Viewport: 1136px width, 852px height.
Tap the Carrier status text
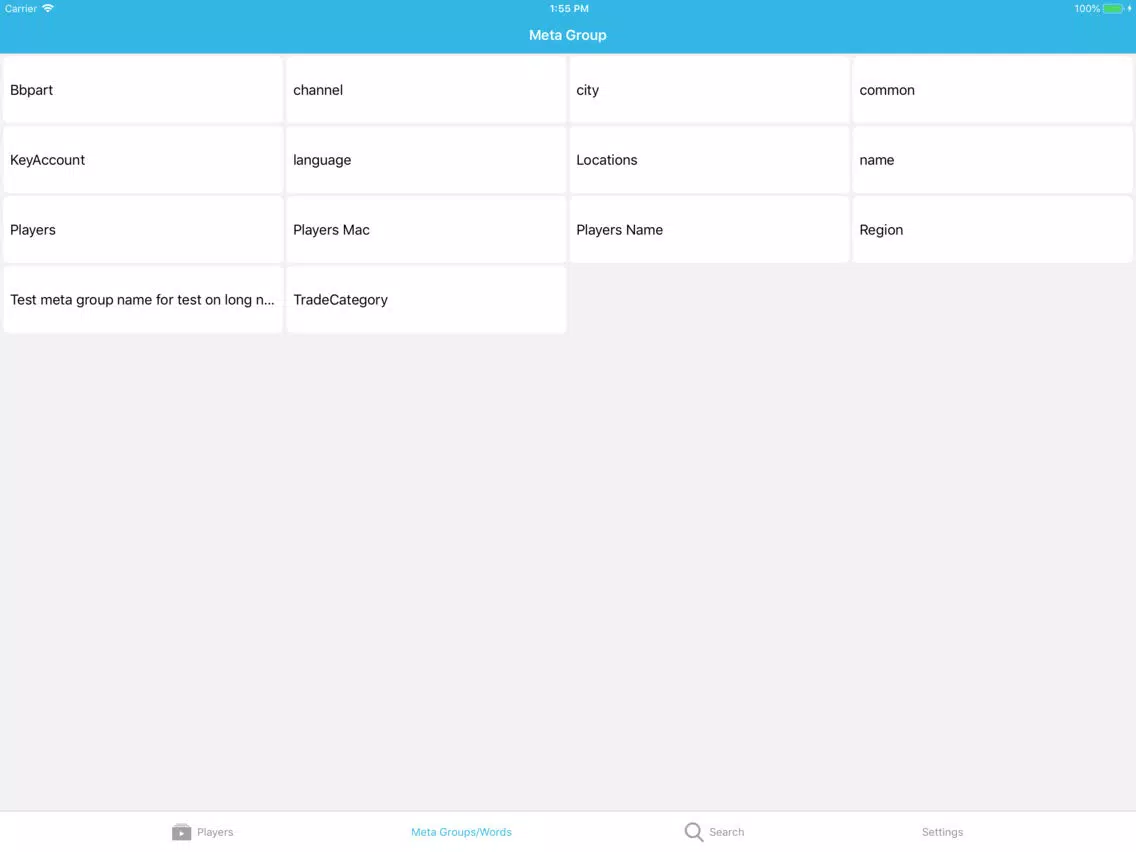pos(21,9)
